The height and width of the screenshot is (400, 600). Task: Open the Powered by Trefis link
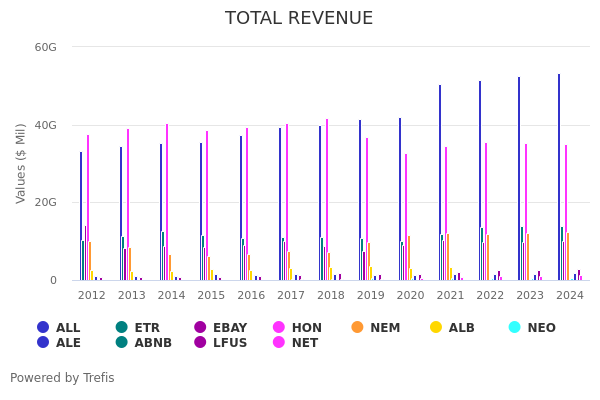tap(62, 378)
